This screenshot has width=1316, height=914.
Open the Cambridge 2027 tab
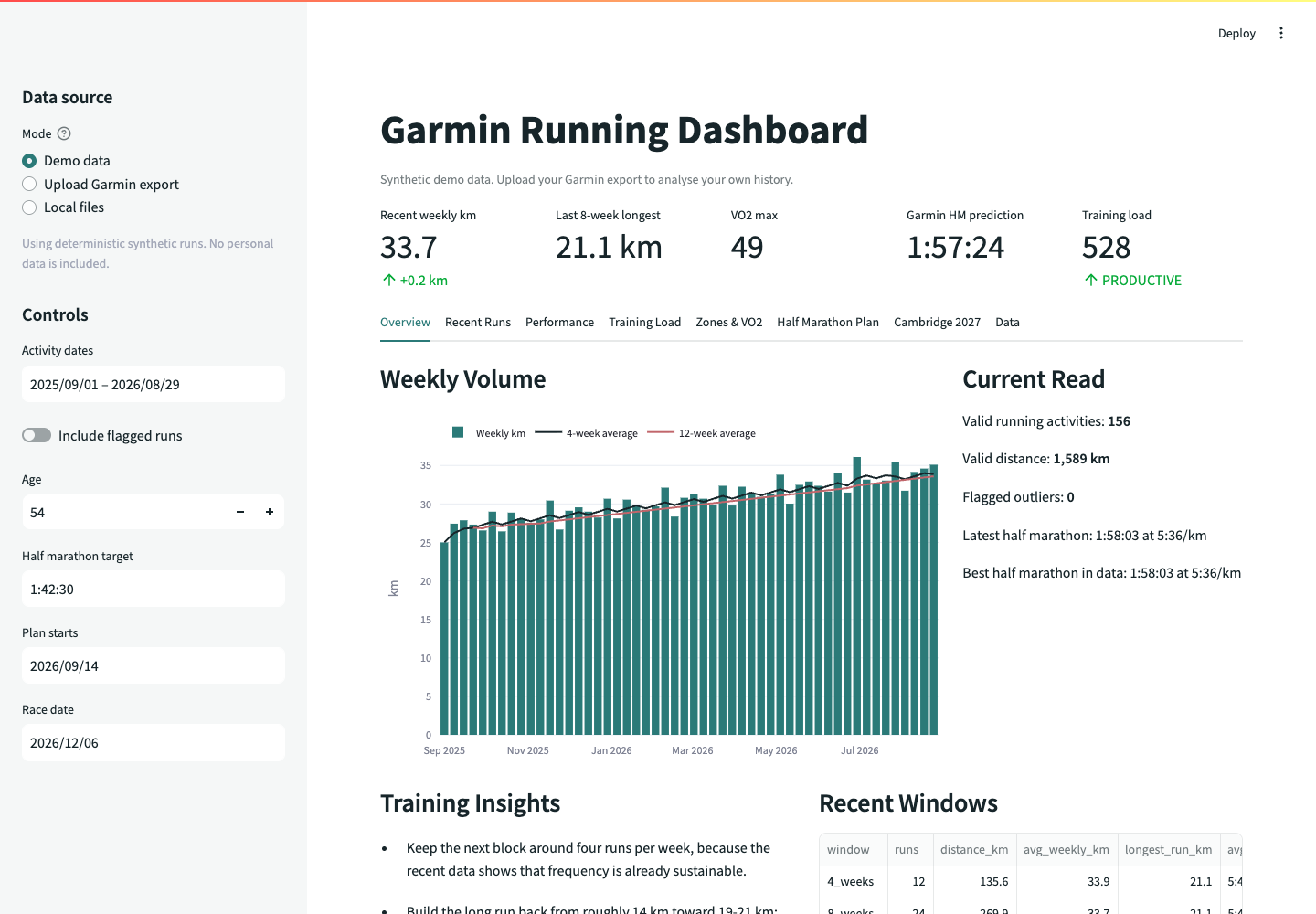[x=937, y=322]
